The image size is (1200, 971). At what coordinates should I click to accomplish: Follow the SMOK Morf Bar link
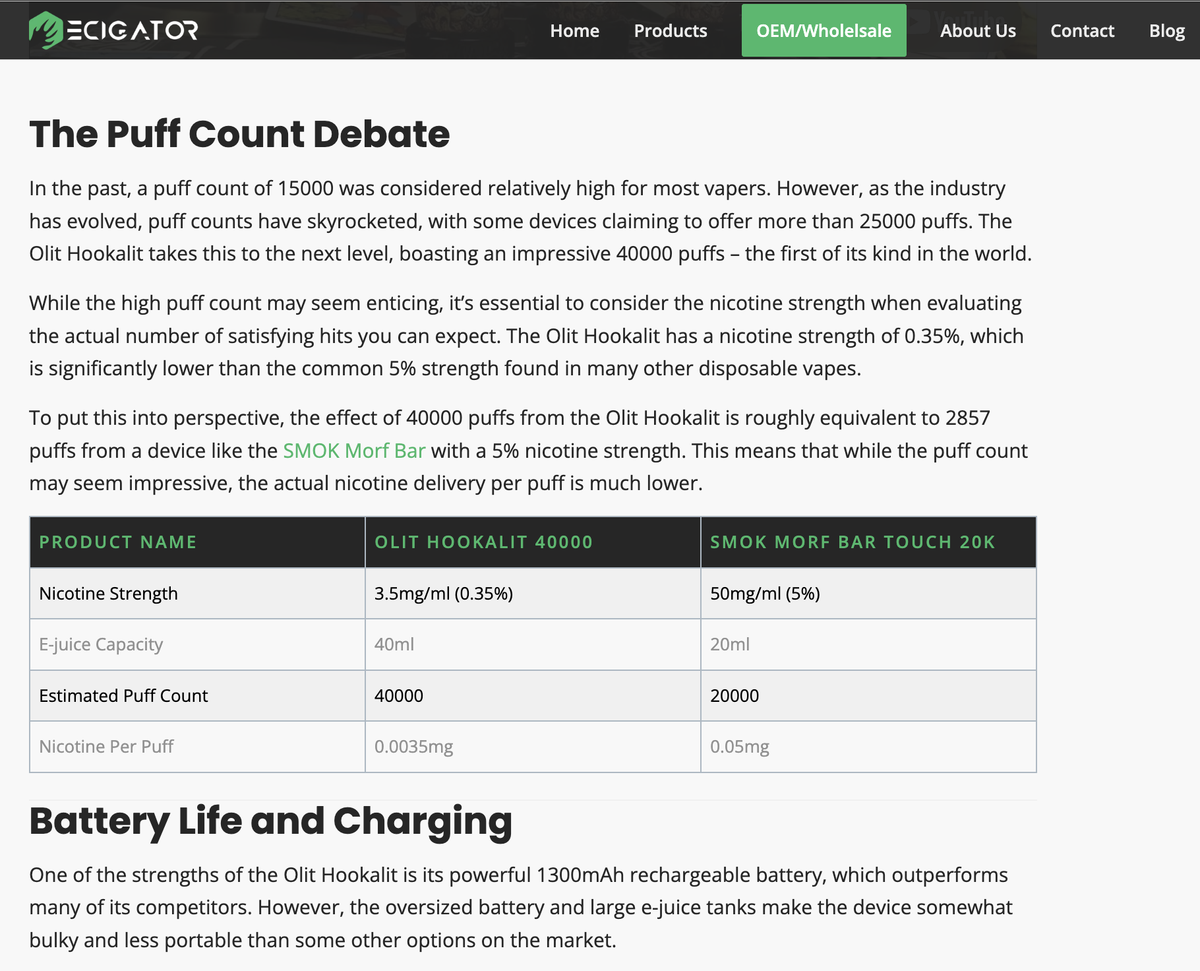point(354,451)
